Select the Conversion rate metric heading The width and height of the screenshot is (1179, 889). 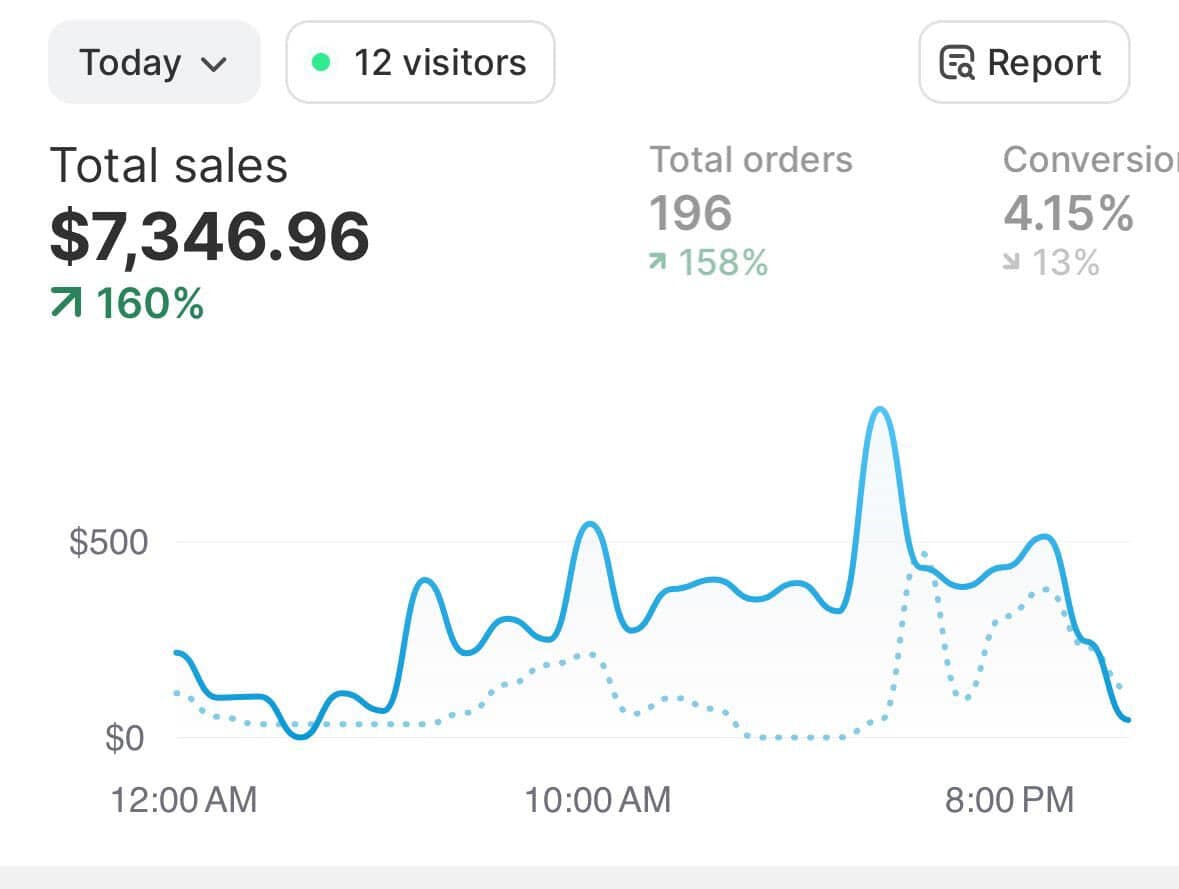pos(1090,160)
